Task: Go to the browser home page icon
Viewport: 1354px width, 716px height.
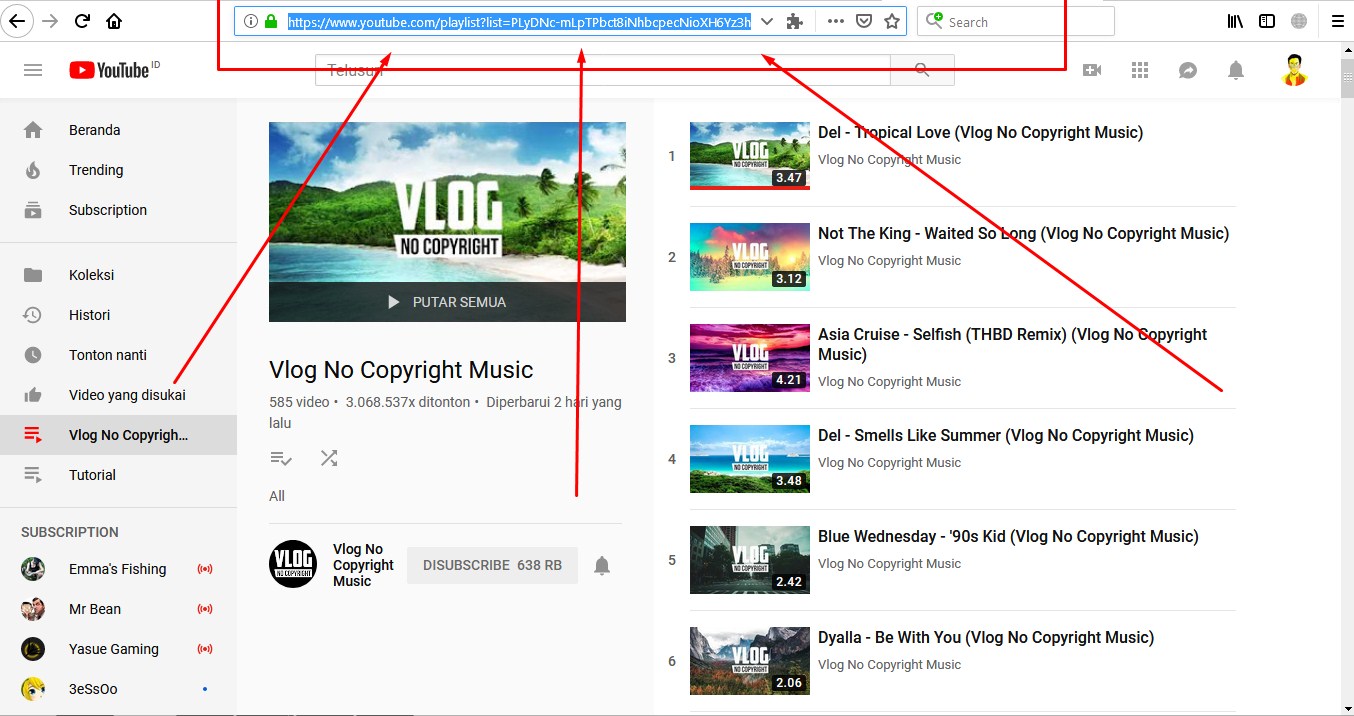Action: point(114,21)
